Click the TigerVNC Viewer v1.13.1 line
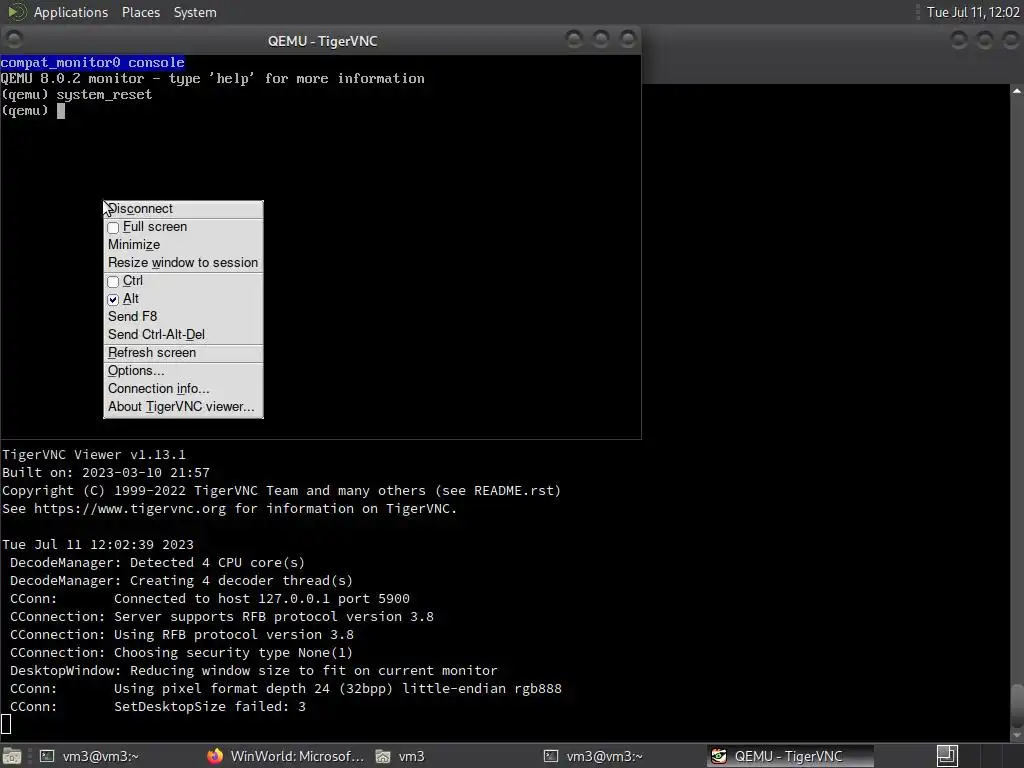This screenshot has height=768, width=1024. tap(94, 455)
